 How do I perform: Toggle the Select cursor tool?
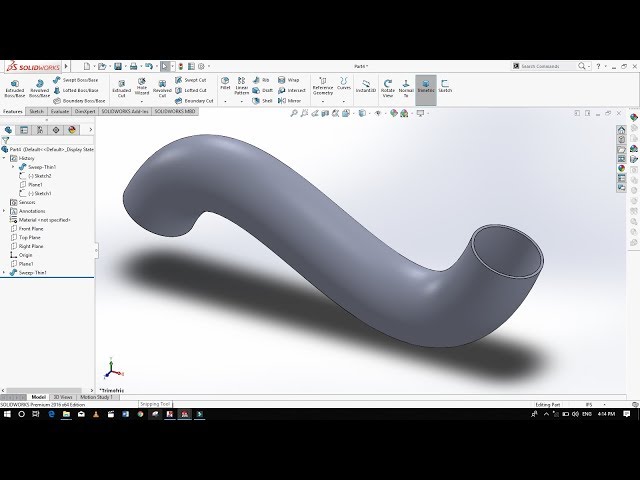[x=164, y=66]
